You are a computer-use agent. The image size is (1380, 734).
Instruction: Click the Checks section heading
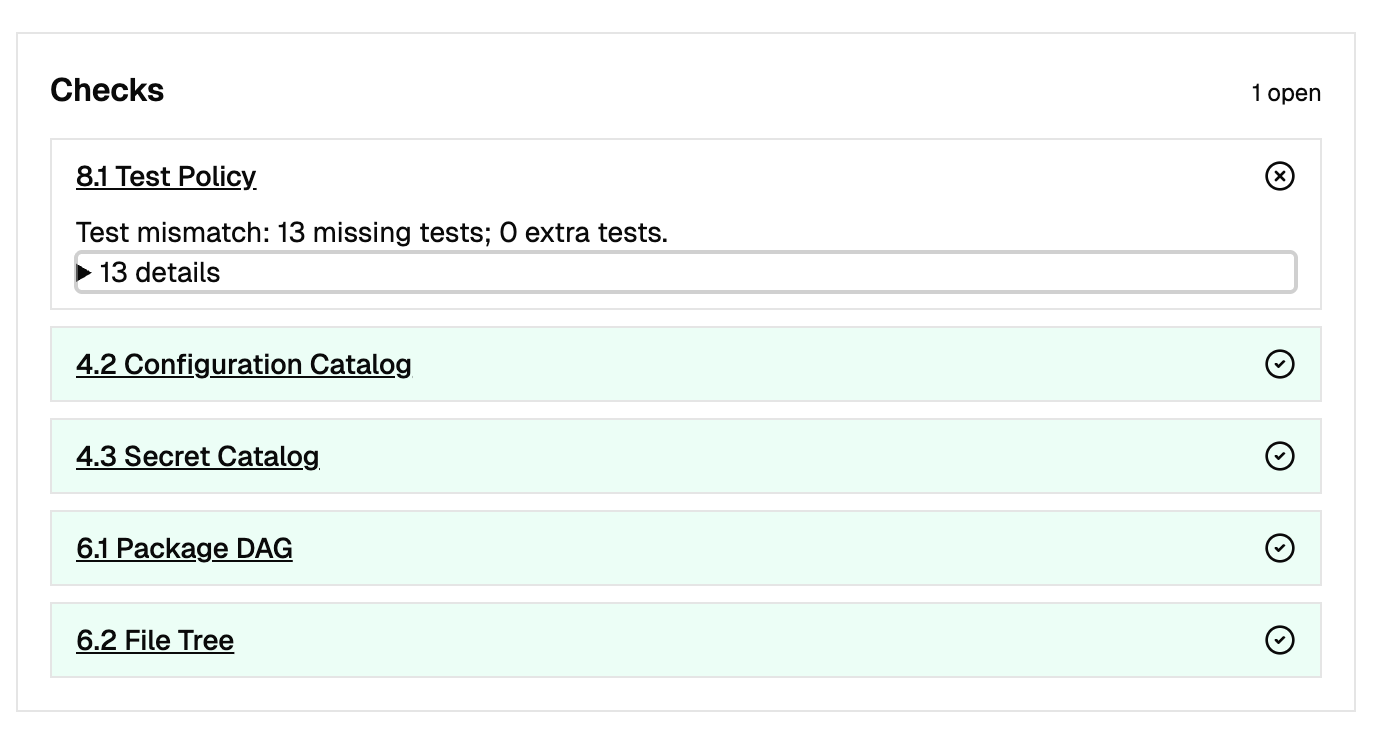pyautogui.click(x=107, y=90)
